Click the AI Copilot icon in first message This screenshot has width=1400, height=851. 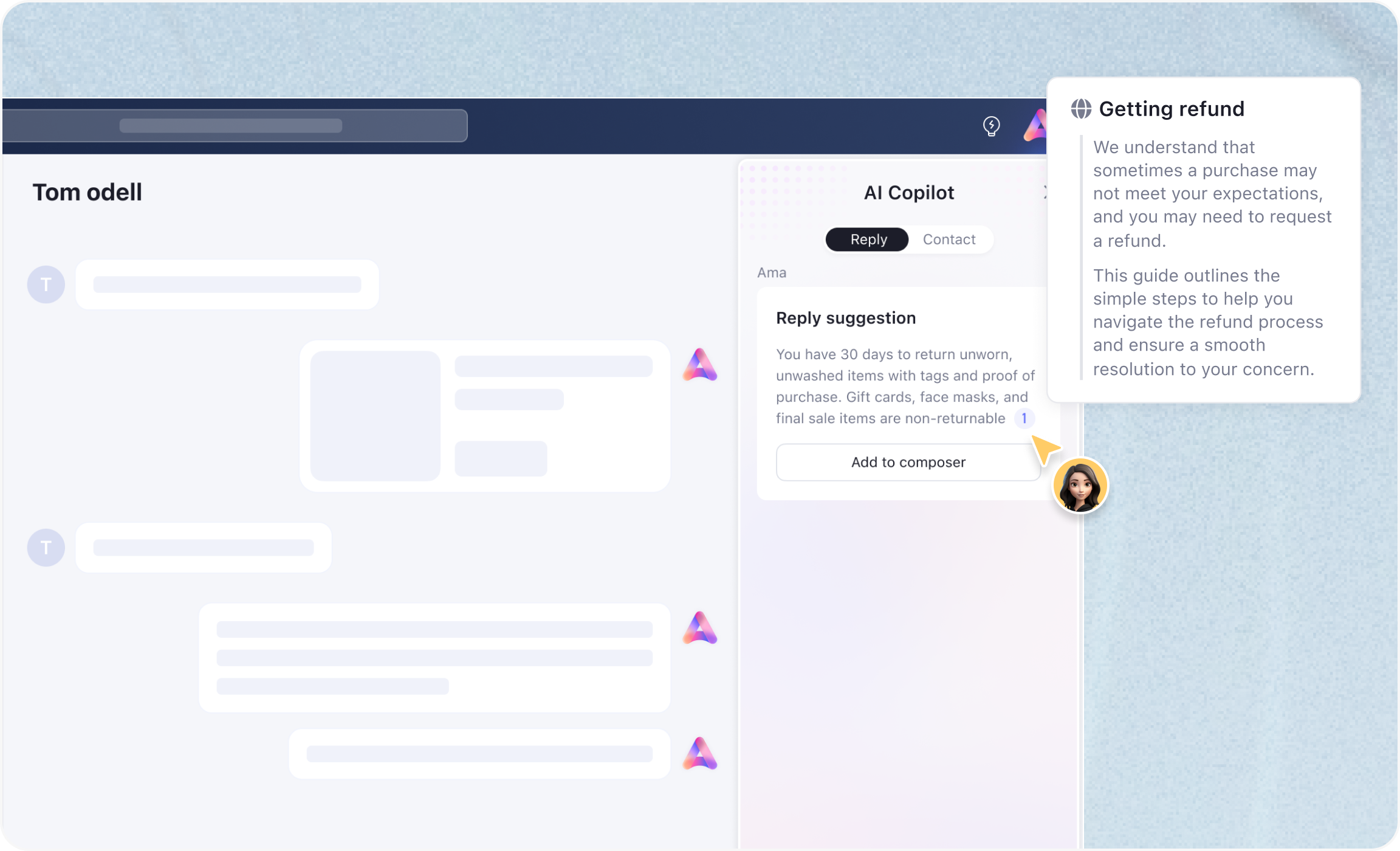coord(700,365)
